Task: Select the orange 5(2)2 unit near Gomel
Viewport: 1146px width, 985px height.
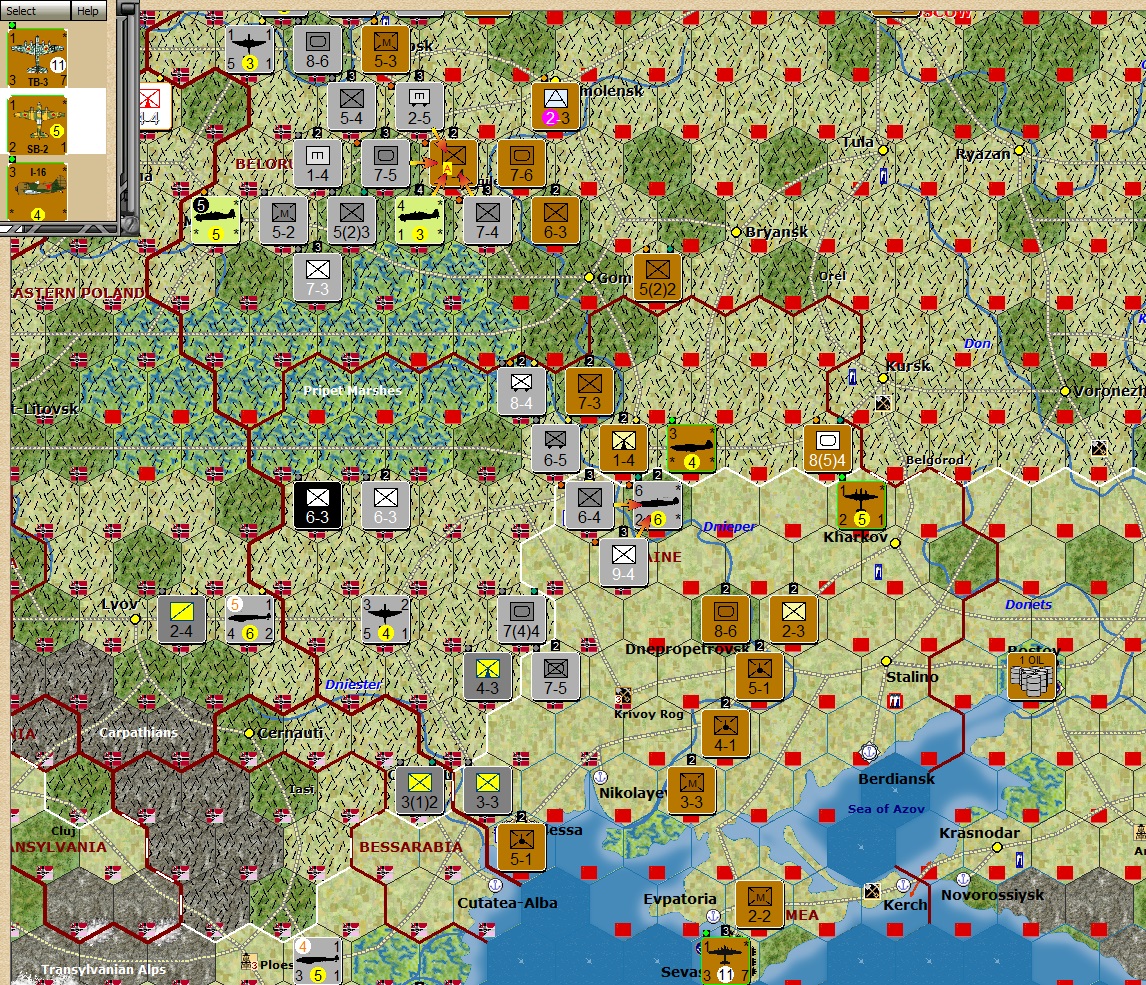Action: [x=658, y=277]
